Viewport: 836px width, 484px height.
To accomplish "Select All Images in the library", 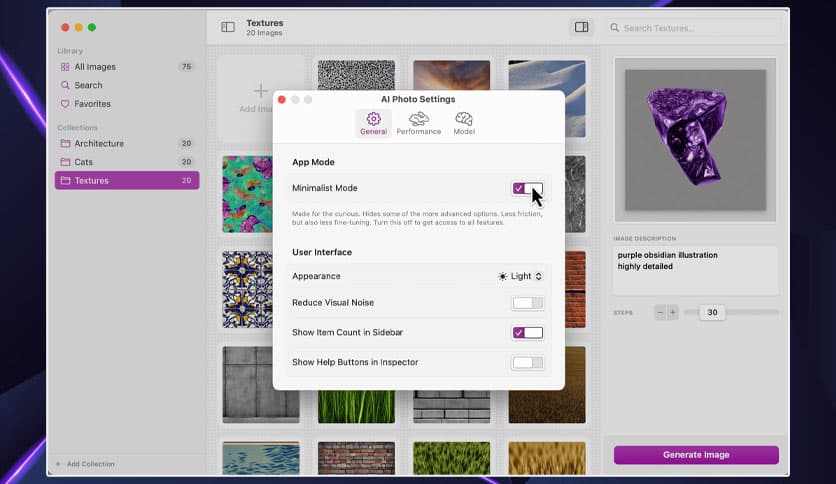I will 127,67.
